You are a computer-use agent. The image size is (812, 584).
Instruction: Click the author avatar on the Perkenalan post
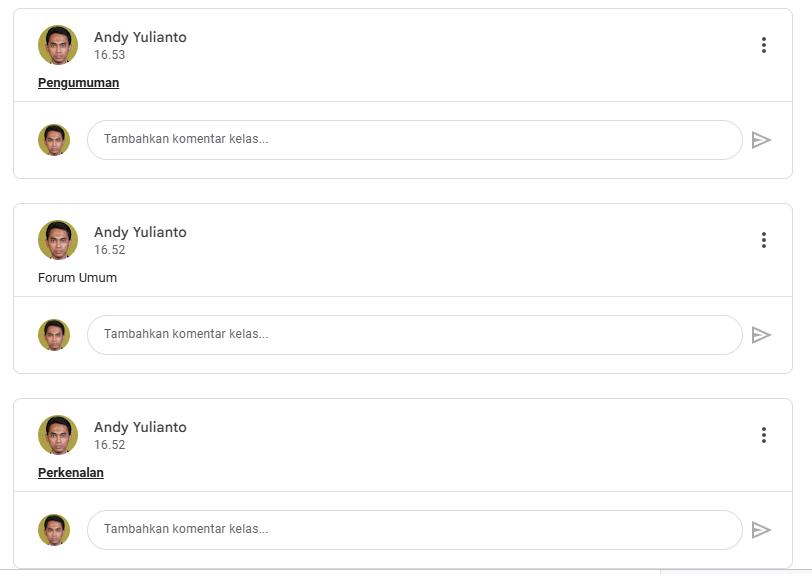pos(58,435)
